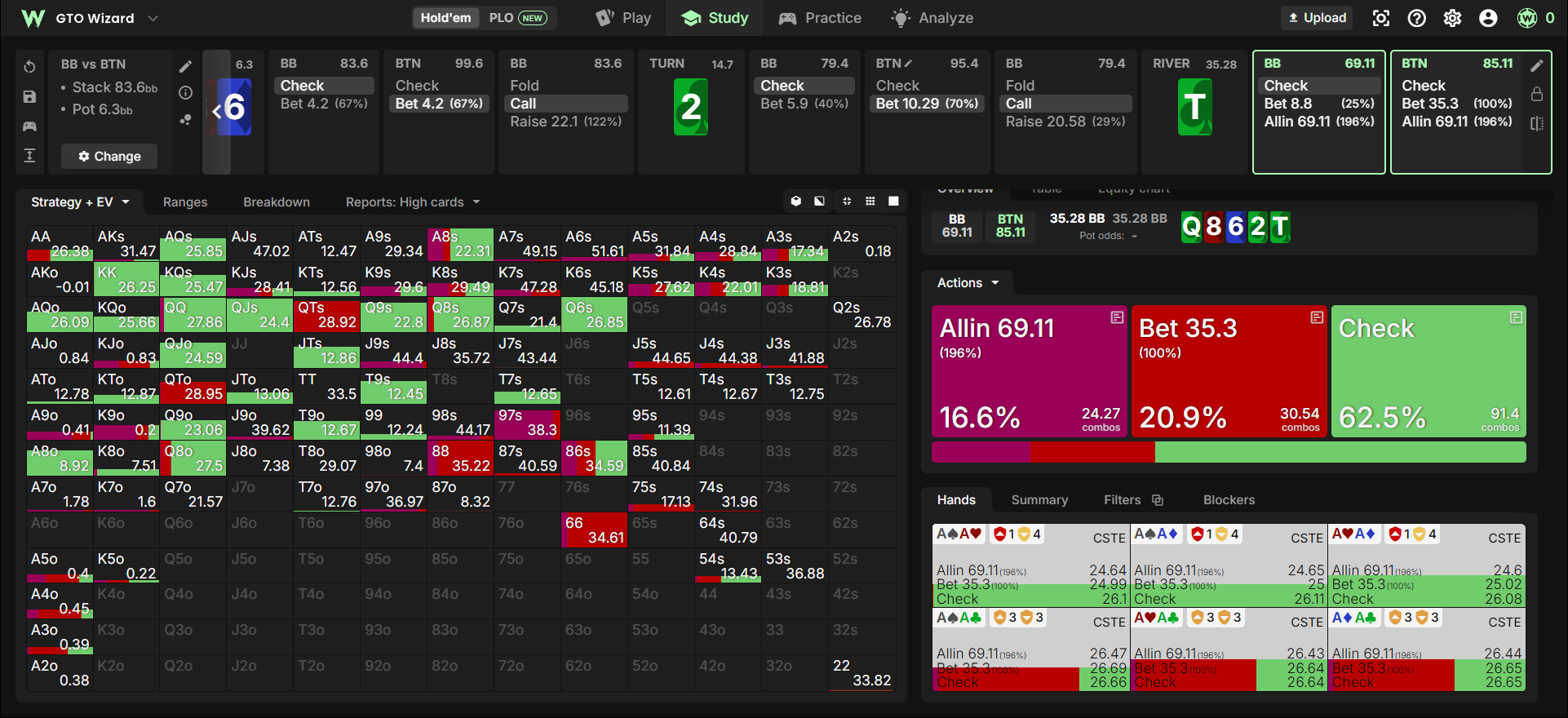Click the Upload button
This screenshot has width=1568, height=718.
1317,18
